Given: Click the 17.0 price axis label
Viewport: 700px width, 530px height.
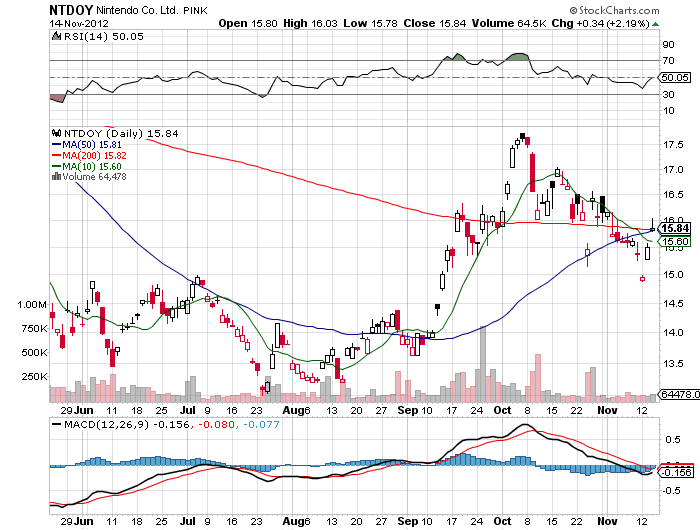Looking at the screenshot, I should point(673,170).
